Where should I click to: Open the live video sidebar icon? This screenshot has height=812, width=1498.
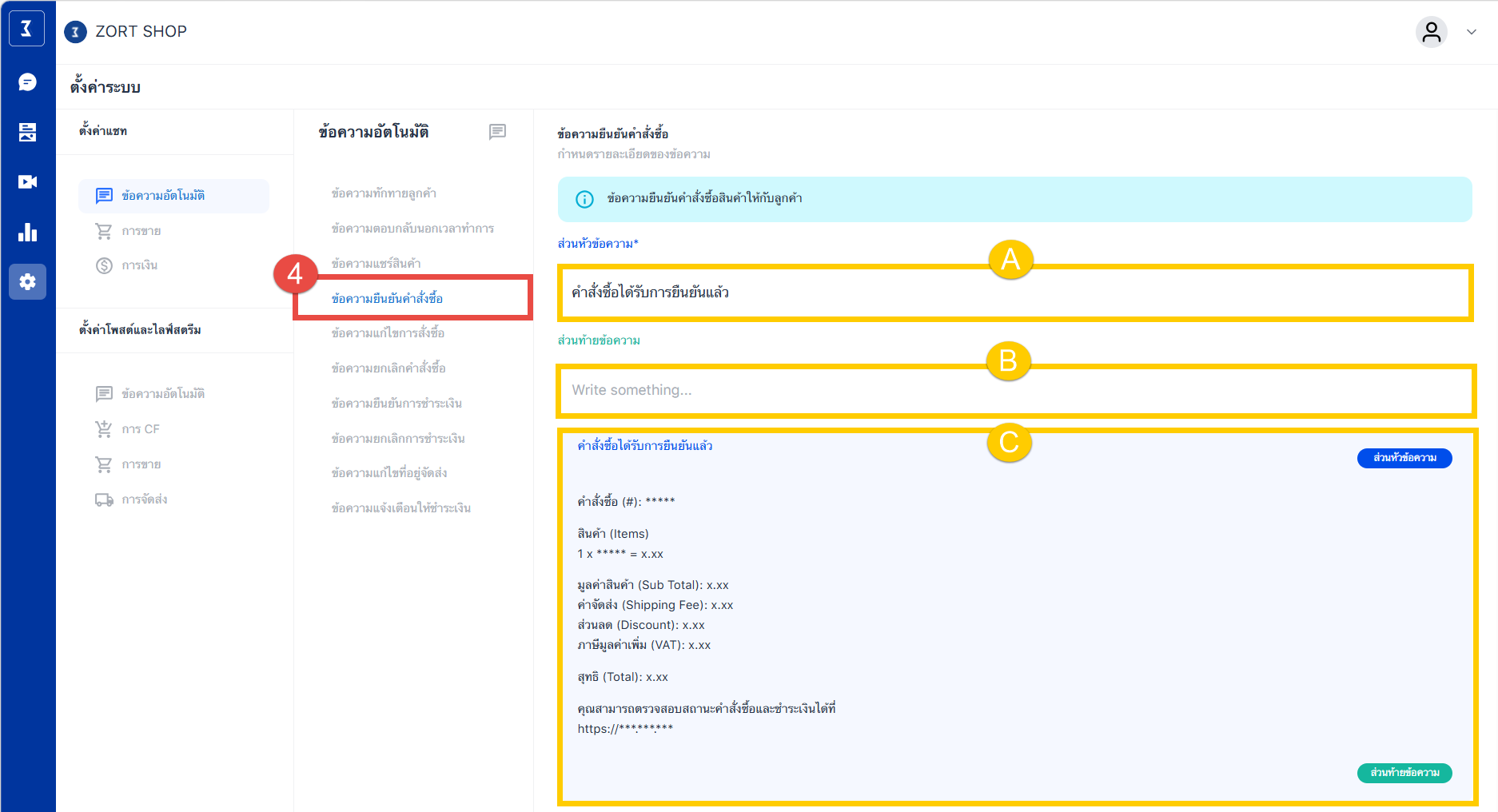27,182
